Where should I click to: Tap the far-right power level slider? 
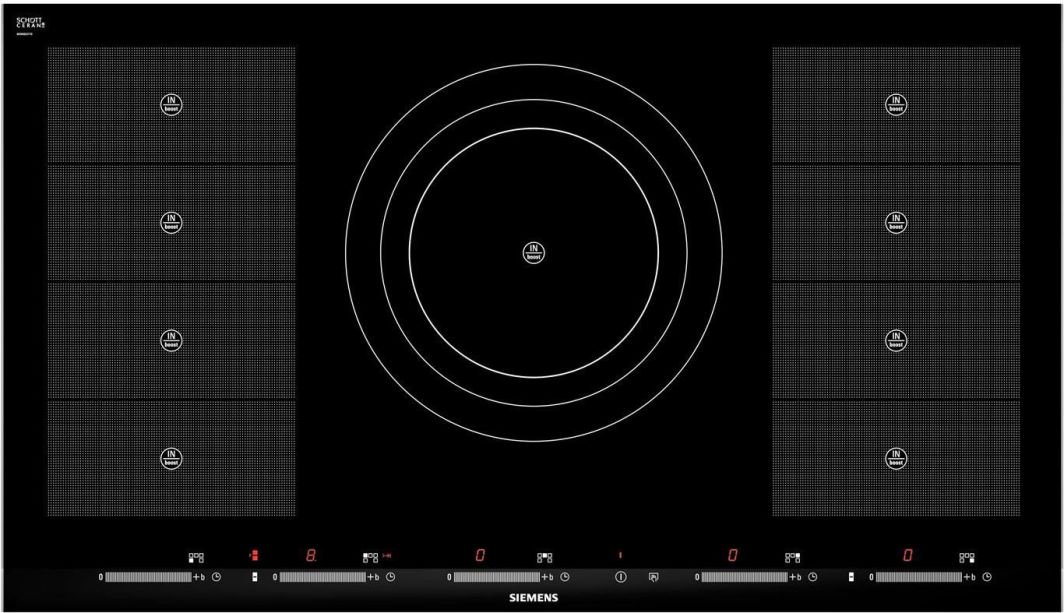coord(919,577)
